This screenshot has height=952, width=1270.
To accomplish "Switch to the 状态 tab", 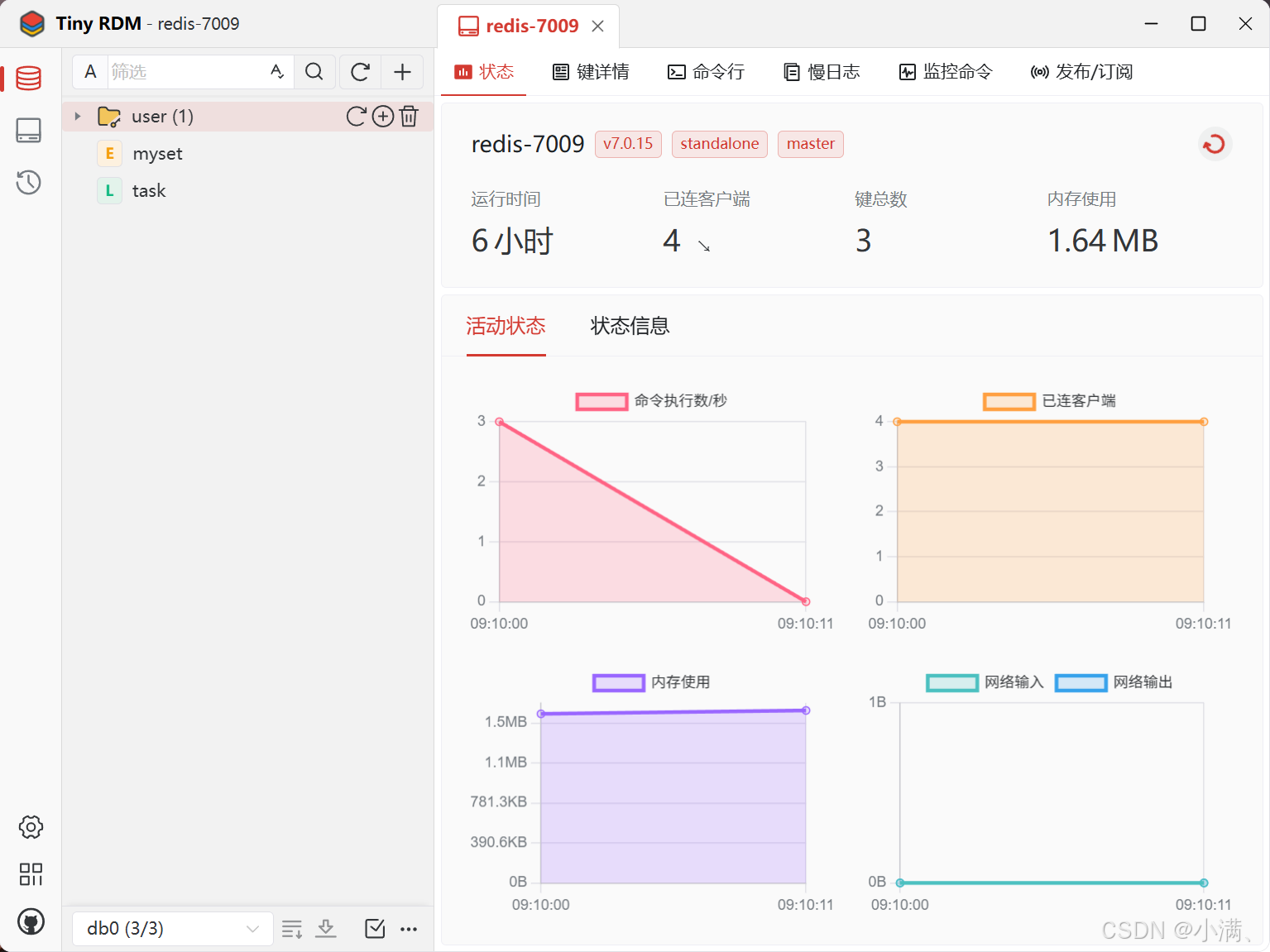I will pos(484,72).
